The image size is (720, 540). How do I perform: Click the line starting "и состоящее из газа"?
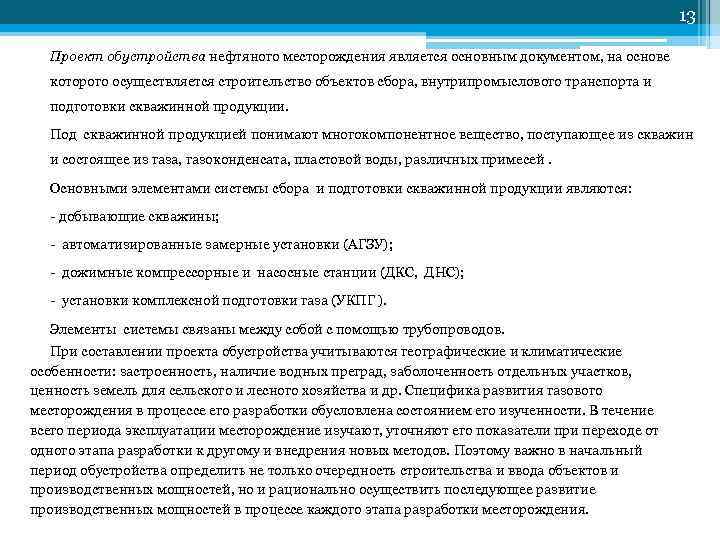(x=301, y=160)
